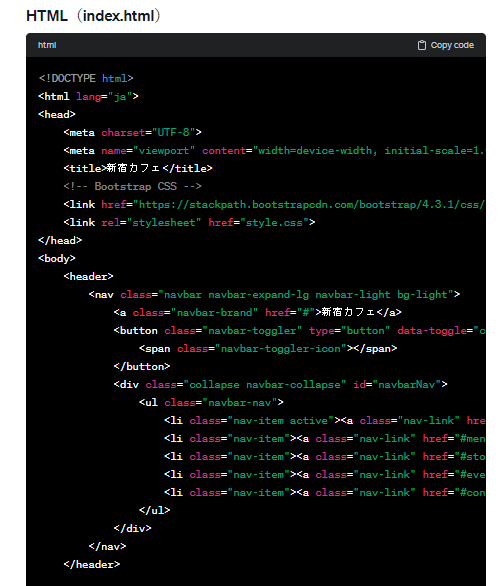The height and width of the screenshot is (586, 501).
Task: Click the Copy code button
Action: (445, 45)
